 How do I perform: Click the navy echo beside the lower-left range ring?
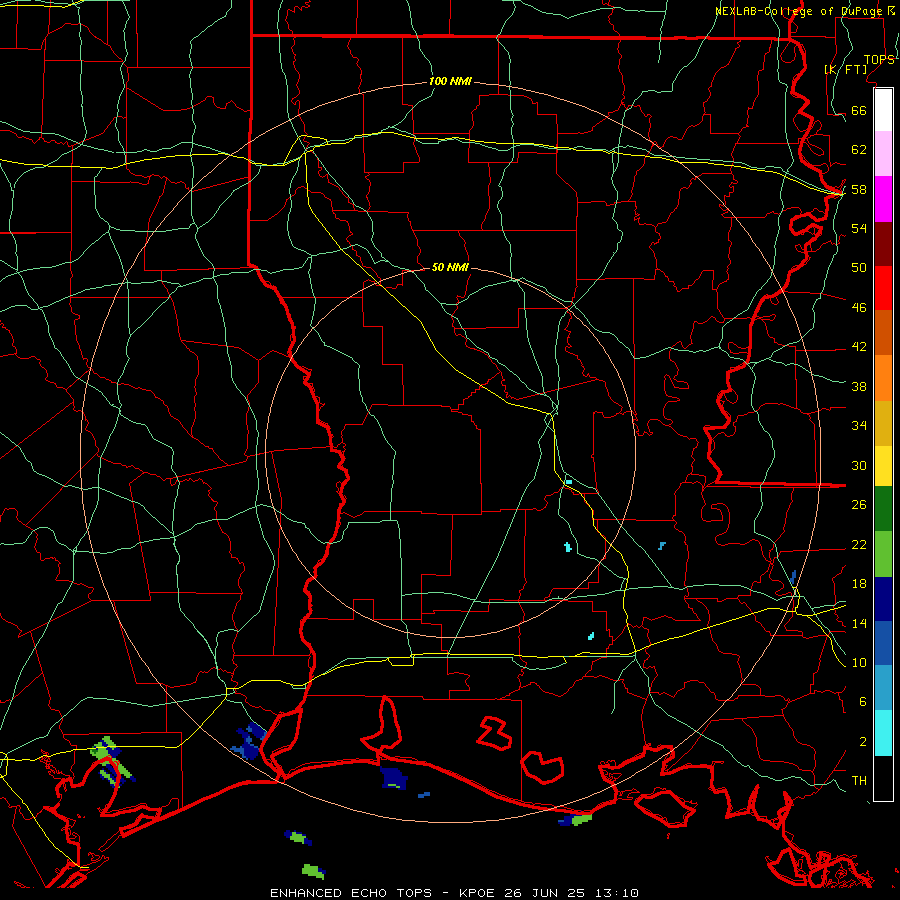coord(248,742)
